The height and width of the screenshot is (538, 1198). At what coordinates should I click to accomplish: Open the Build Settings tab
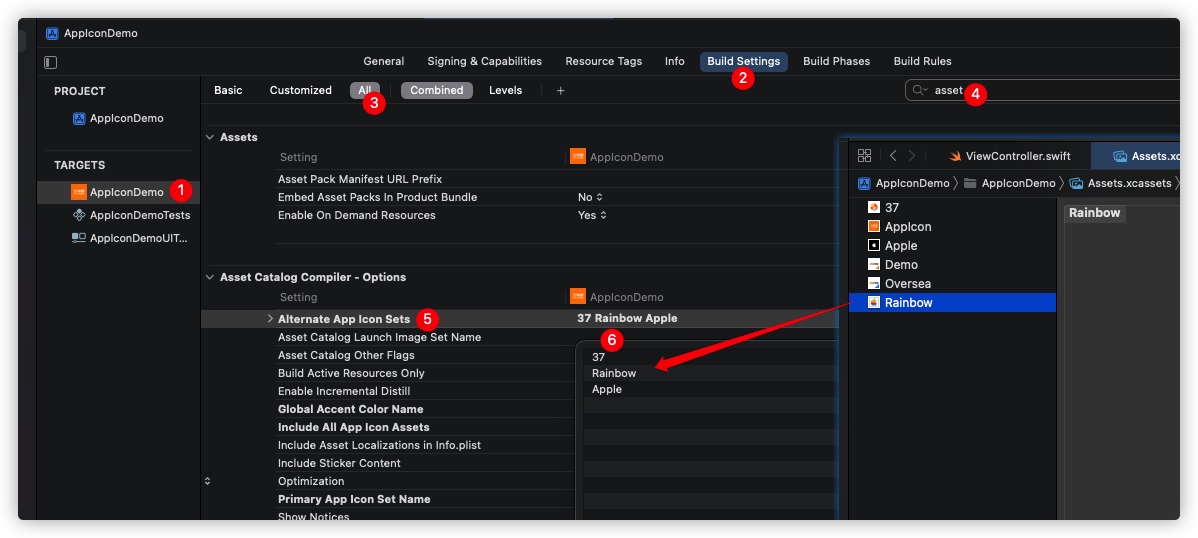point(743,61)
